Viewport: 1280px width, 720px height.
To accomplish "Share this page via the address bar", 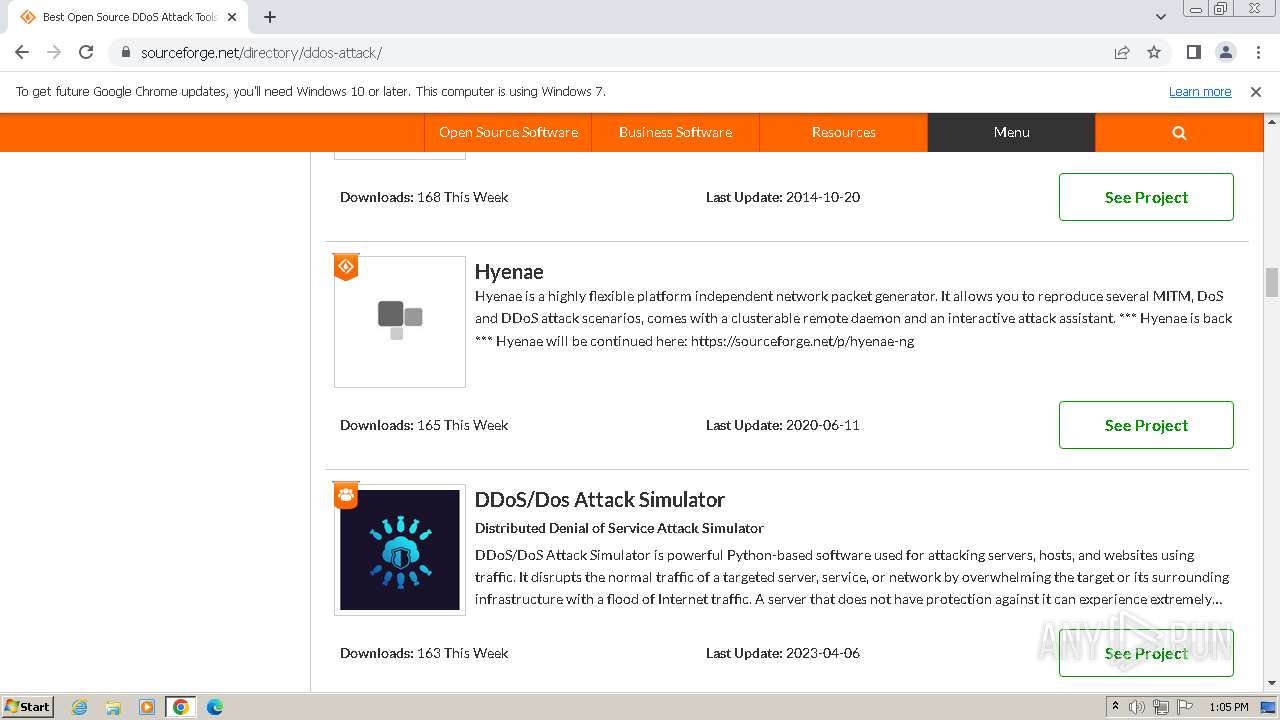I will click(x=1122, y=52).
